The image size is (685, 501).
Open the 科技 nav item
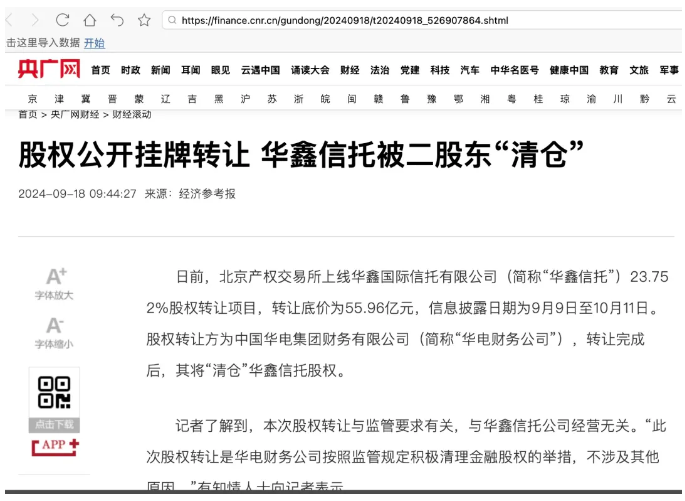point(440,70)
